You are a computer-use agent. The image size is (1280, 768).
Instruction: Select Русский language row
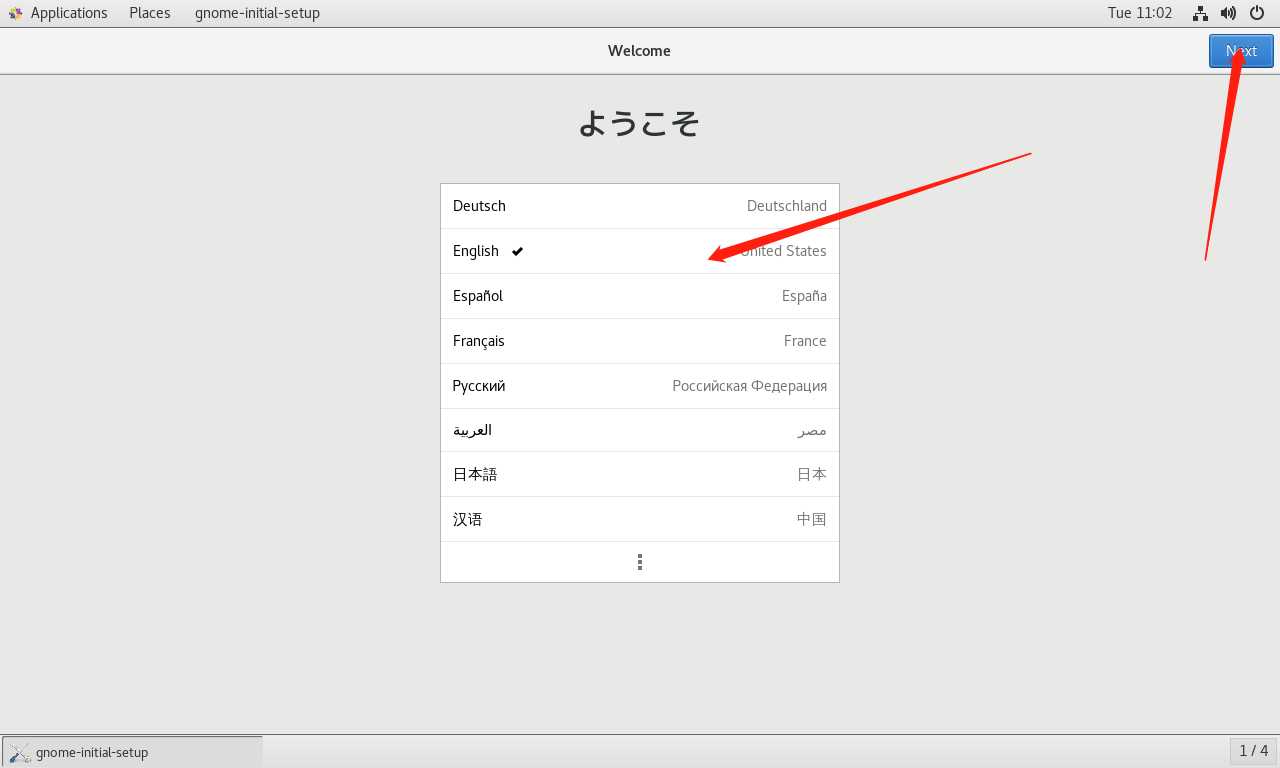click(x=640, y=386)
